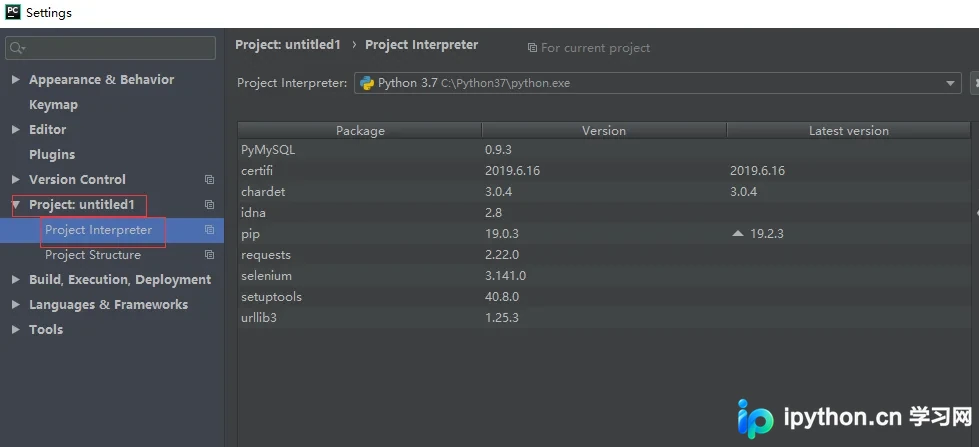Select the certifi package row
The height and width of the screenshot is (447, 979).
click(x=604, y=170)
